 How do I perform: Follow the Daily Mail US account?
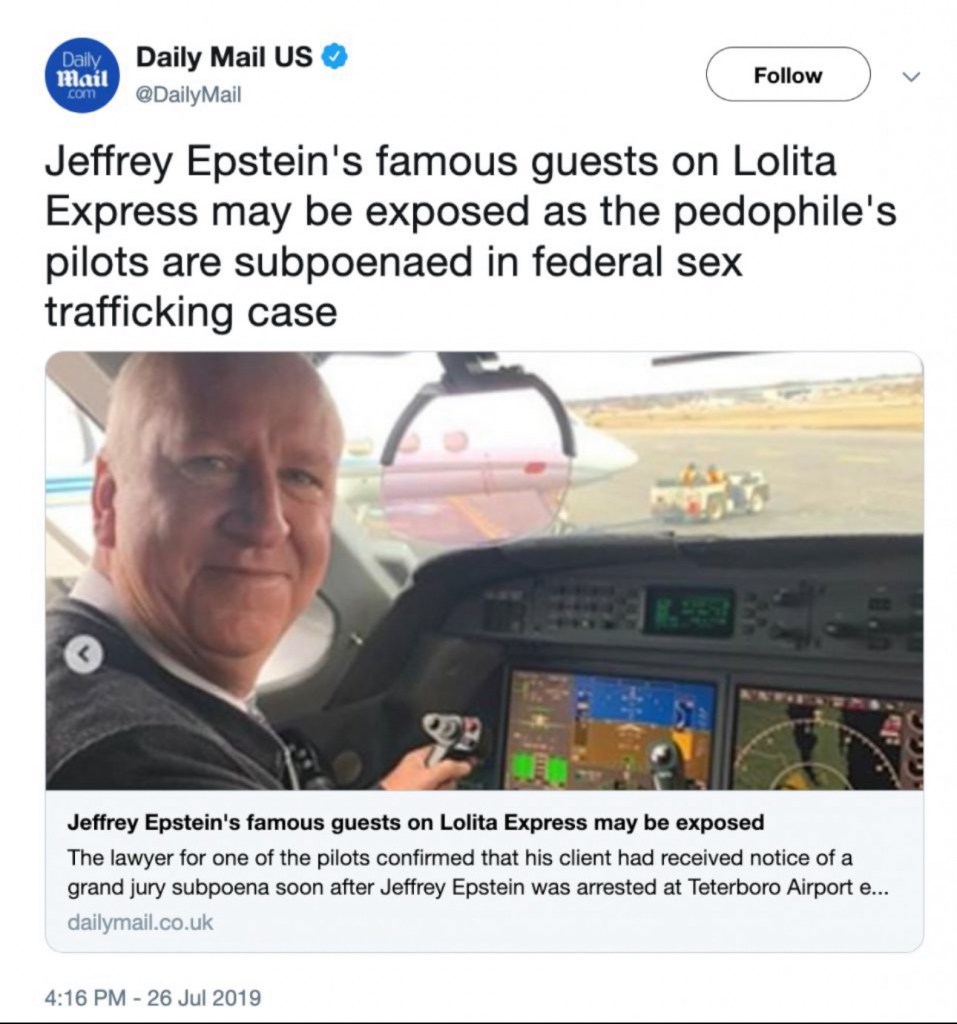pos(788,74)
